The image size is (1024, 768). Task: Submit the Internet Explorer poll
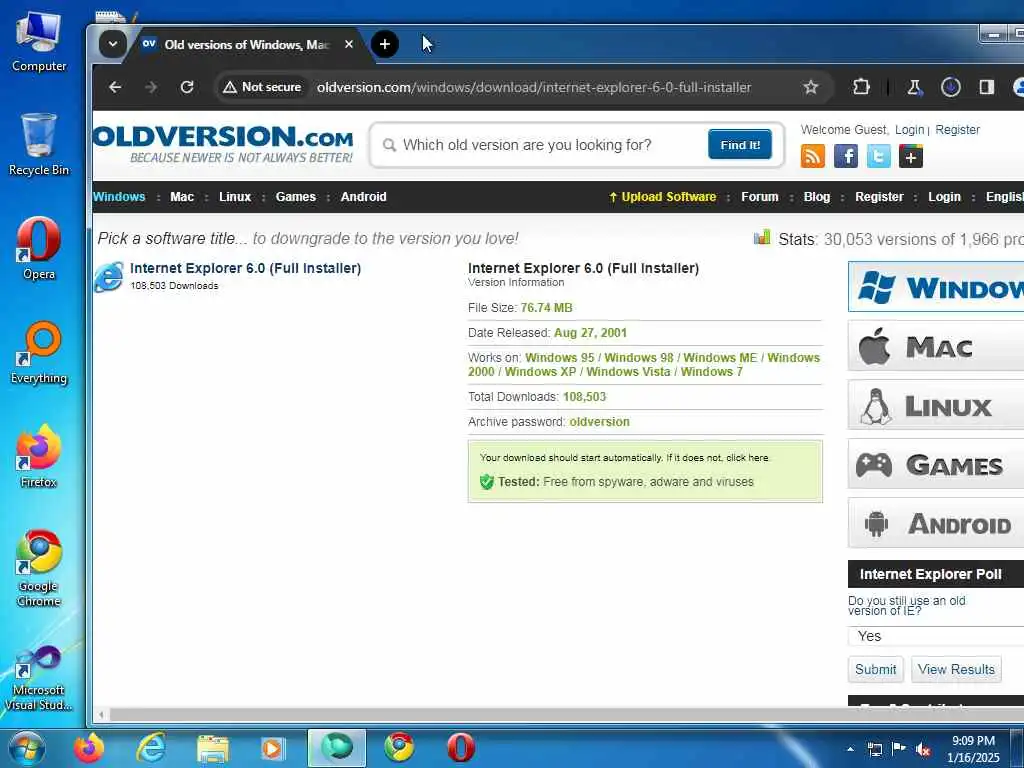tap(875, 669)
